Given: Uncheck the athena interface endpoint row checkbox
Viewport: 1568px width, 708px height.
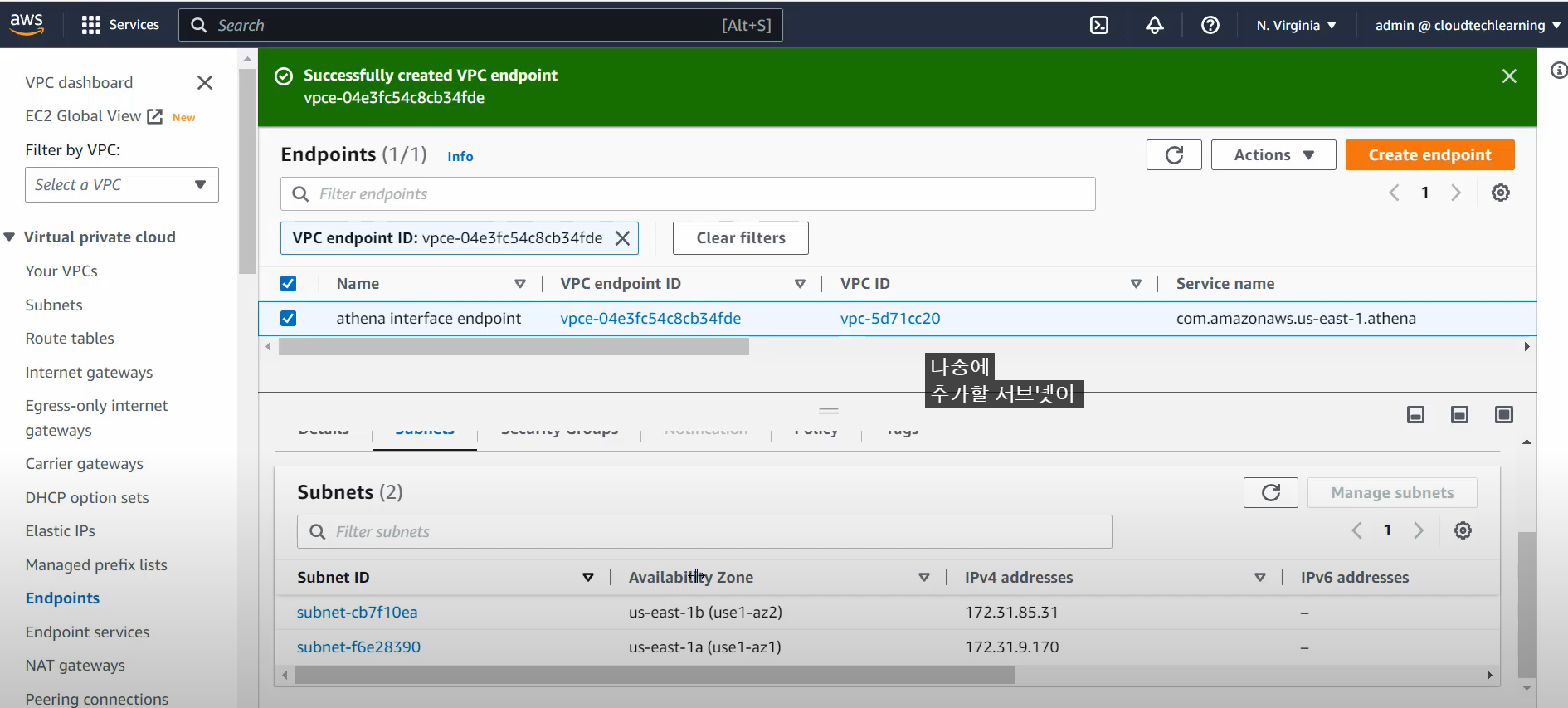Looking at the screenshot, I should coord(288,319).
